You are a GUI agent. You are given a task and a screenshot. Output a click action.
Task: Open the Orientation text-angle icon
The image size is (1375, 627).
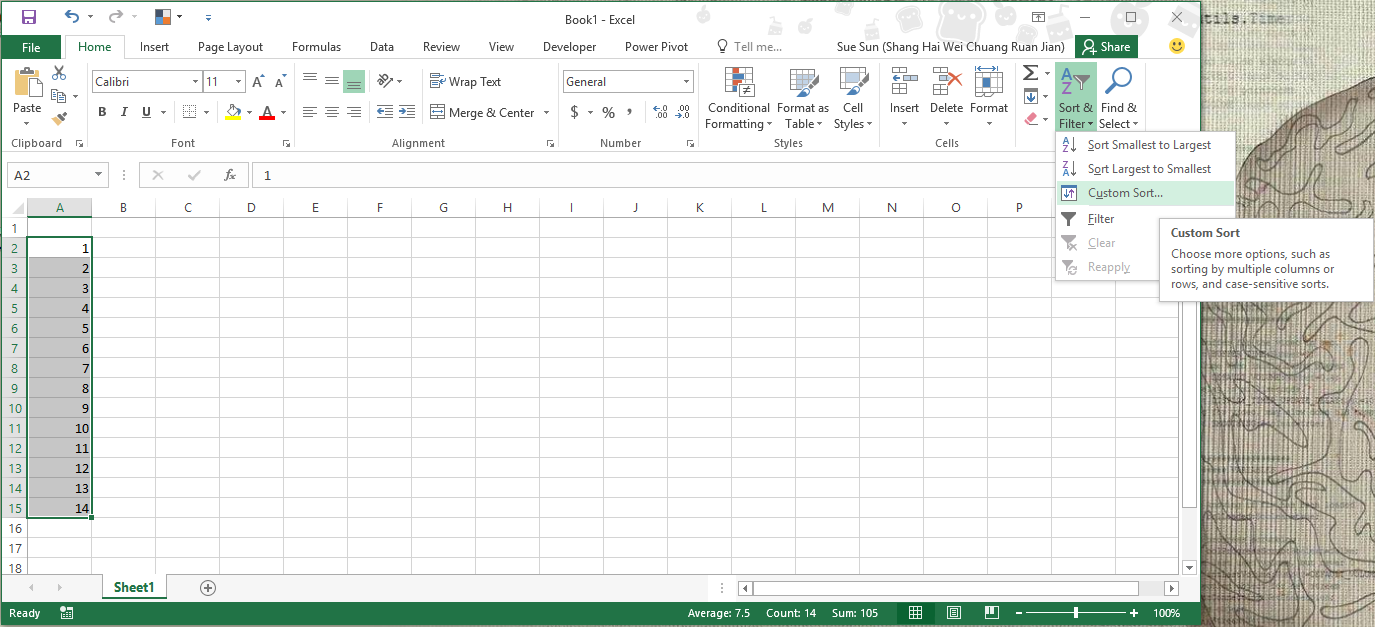385,81
